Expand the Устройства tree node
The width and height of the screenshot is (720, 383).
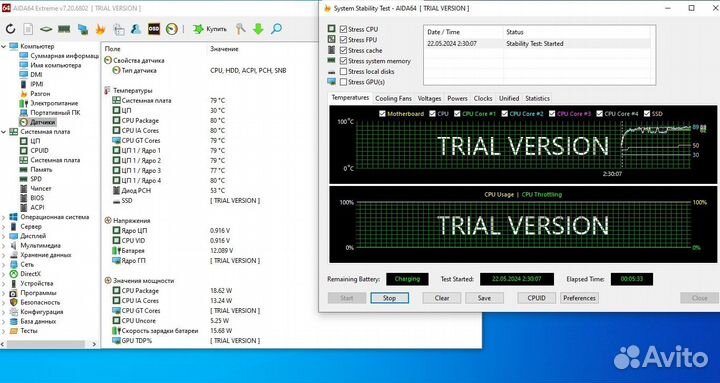4,283
